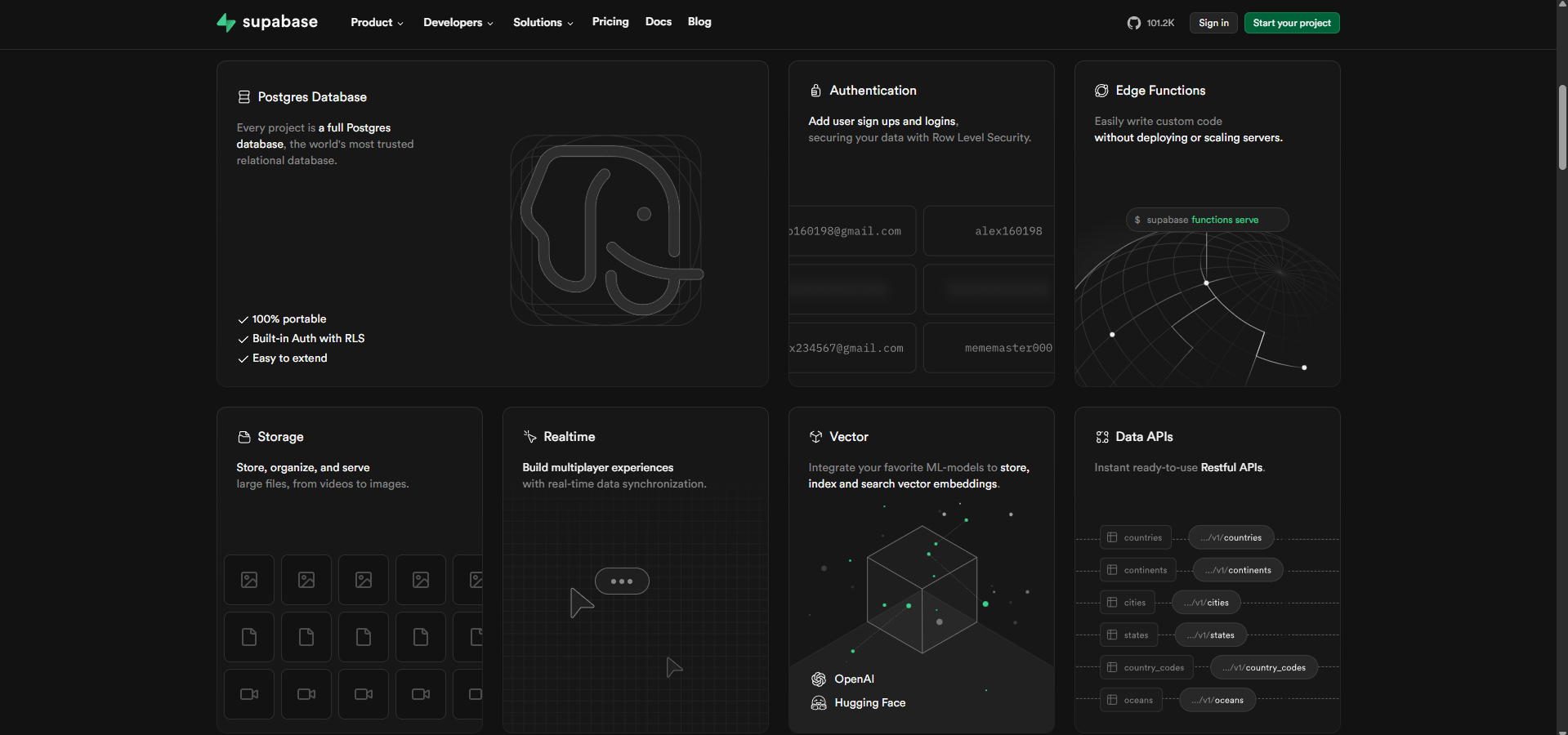Click the Start your project button
This screenshot has width=1568, height=735.
1291,23
